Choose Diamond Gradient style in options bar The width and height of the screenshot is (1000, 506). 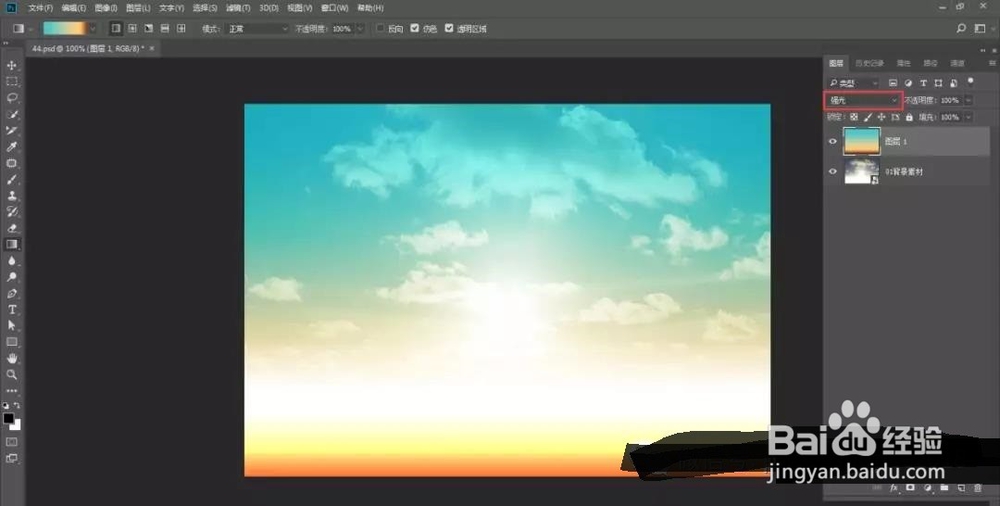[x=181, y=29]
